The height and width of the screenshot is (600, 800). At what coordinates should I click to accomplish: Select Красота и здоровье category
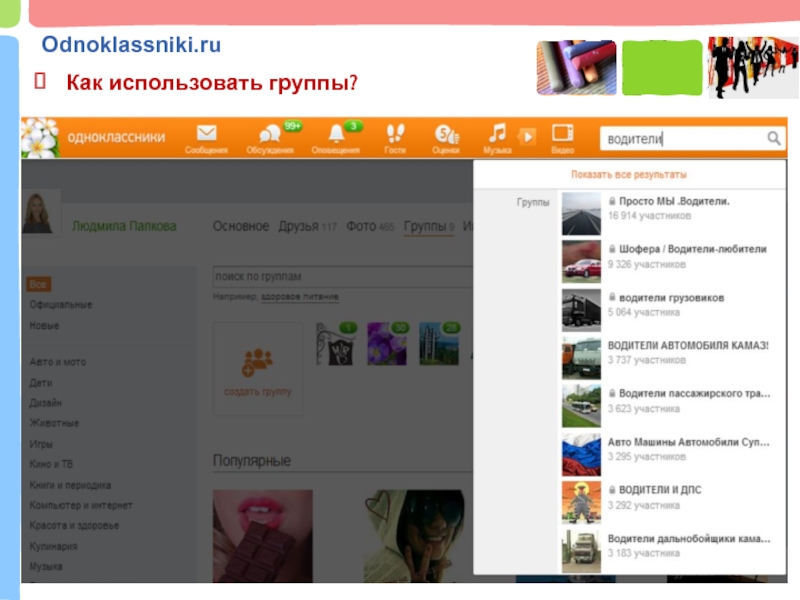coord(74,526)
